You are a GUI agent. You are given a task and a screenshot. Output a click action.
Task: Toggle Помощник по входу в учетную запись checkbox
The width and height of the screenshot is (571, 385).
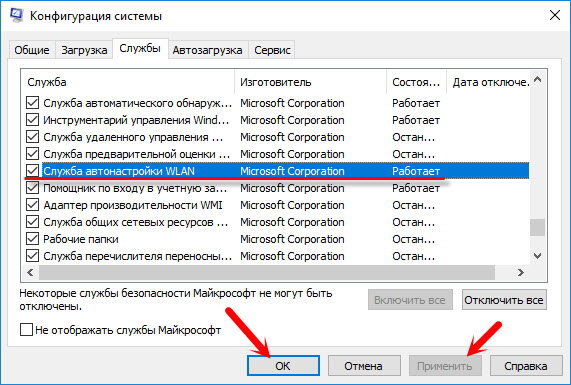(32, 188)
